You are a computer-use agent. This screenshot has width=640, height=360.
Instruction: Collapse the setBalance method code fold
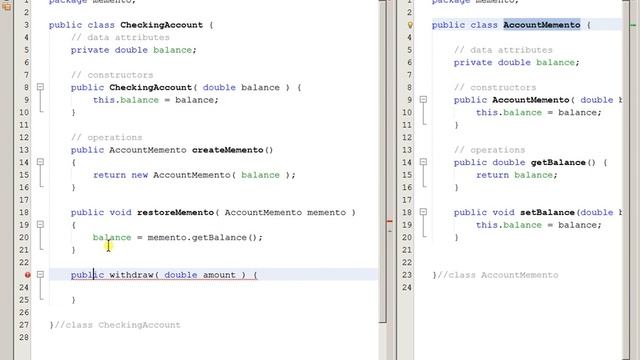(x=423, y=212)
